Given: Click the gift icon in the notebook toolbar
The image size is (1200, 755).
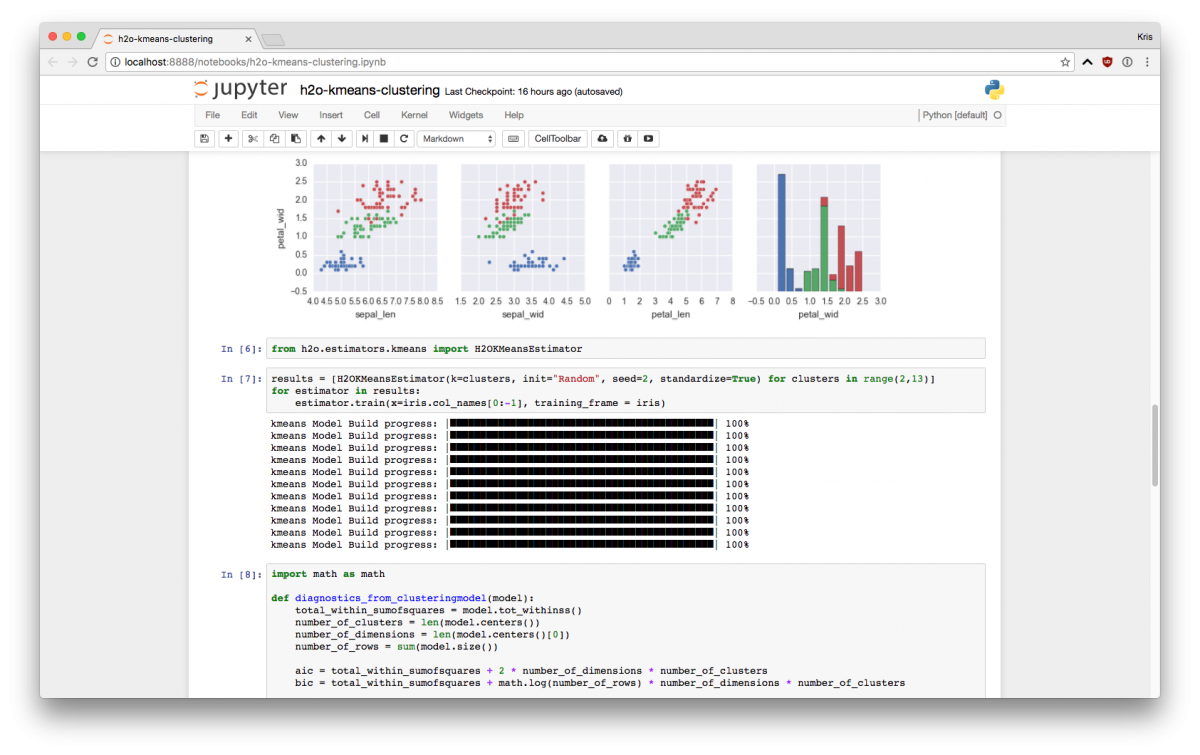Looking at the screenshot, I should tap(627, 139).
